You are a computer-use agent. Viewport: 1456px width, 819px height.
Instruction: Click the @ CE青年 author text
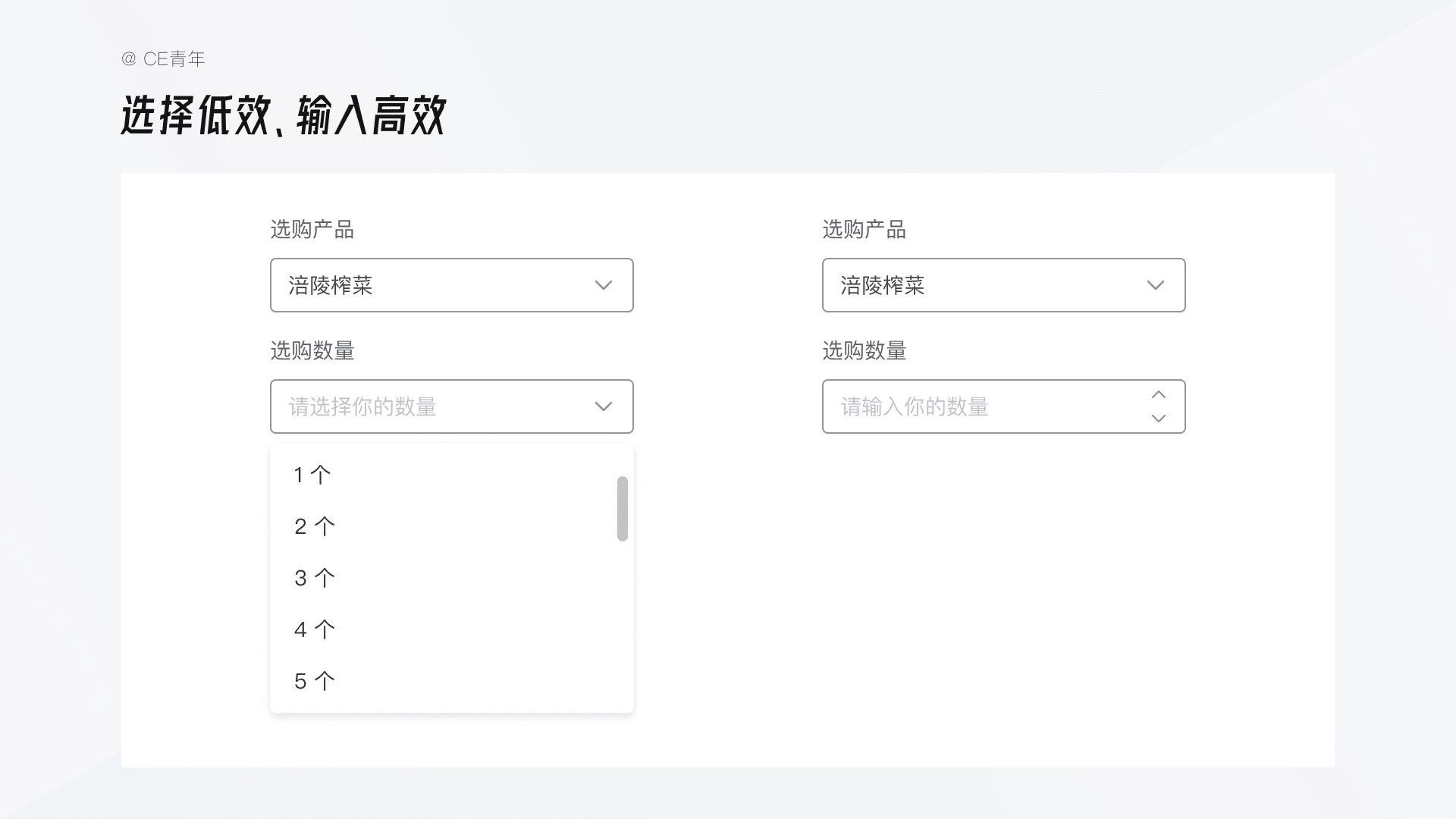point(163,59)
